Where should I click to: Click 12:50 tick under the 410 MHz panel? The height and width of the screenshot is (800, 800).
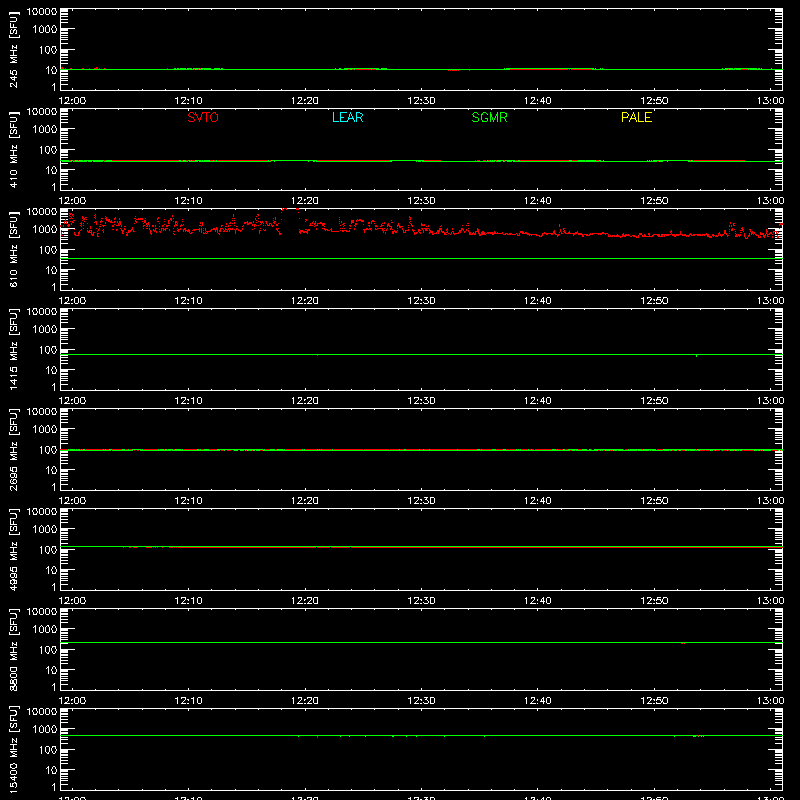[x=654, y=201]
